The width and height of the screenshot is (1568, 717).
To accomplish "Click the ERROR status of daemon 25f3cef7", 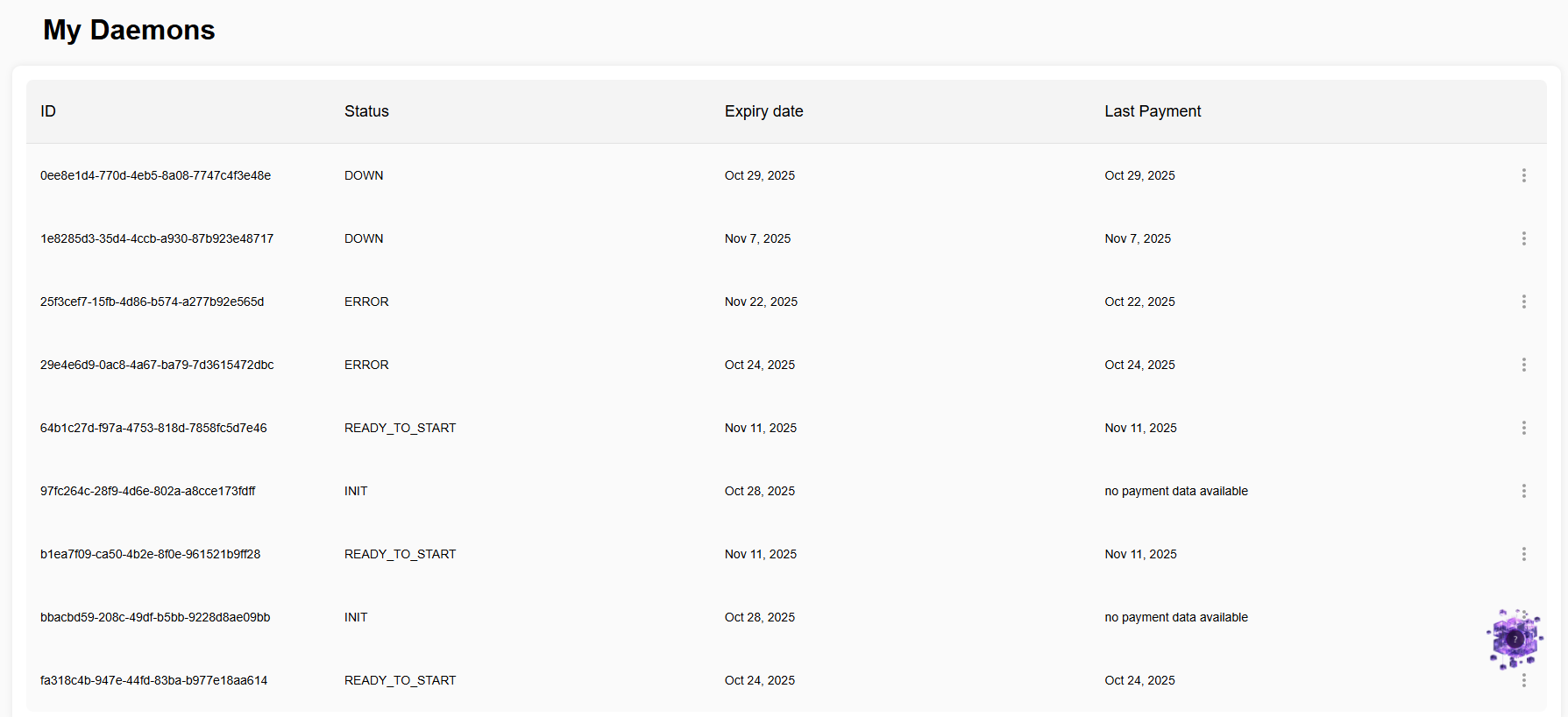I will (366, 302).
